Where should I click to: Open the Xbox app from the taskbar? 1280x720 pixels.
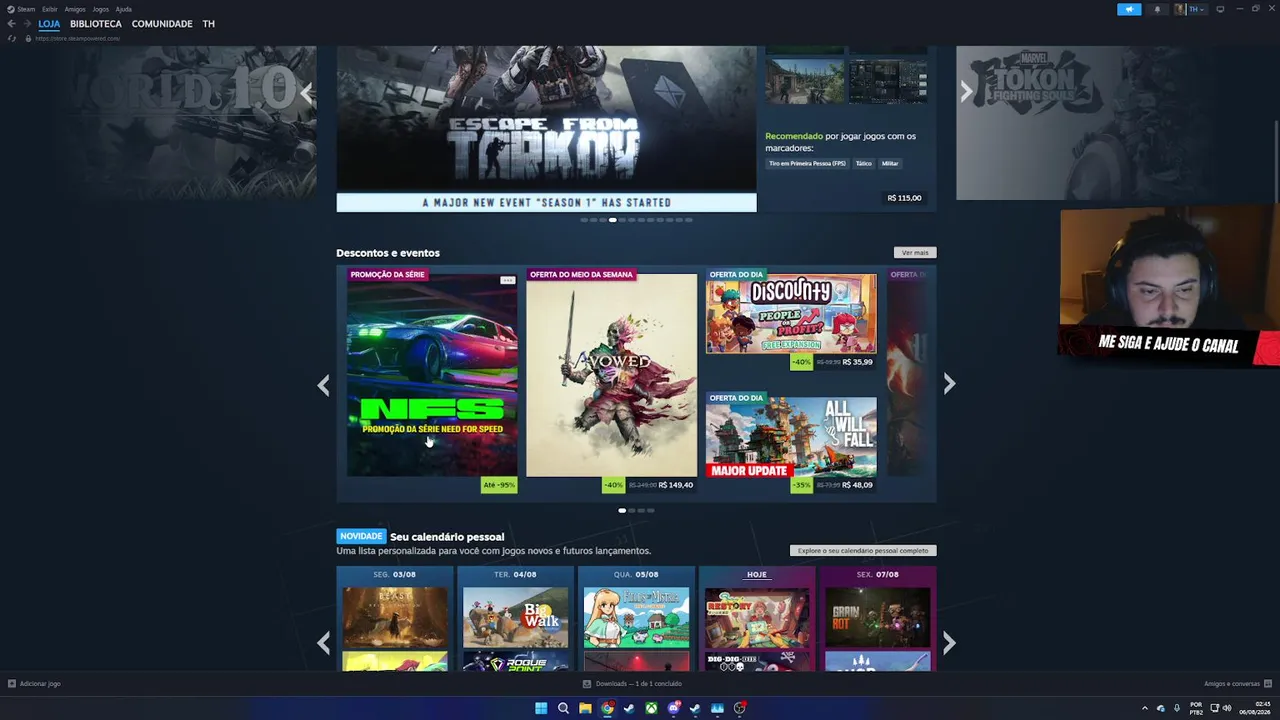pos(651,708)
